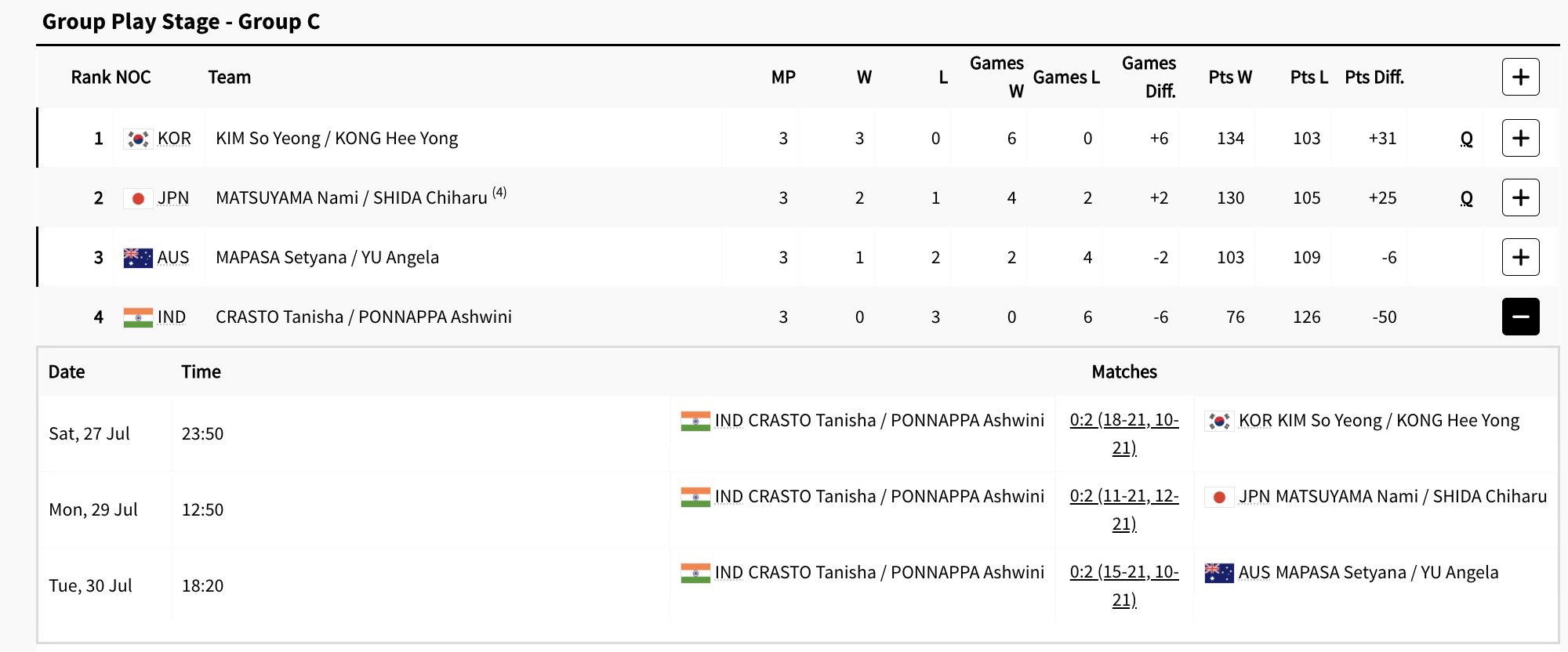Screen dimensions: 1568x652
Task: Open match score 0:2 (11-21, 12-21)
Action: 1123,509
